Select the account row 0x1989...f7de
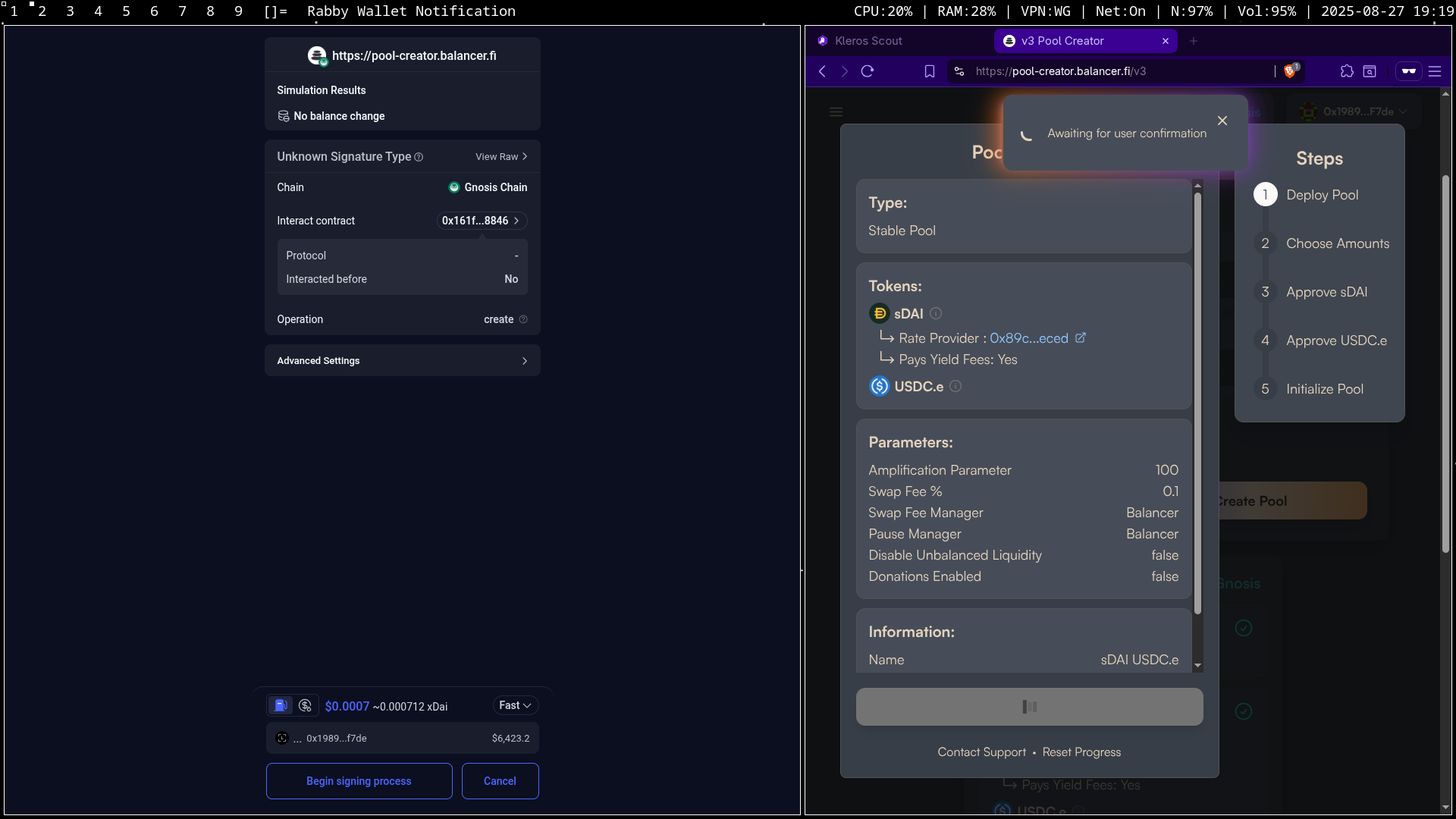Viewport: 1456px width, 819px height. point(402,738)
